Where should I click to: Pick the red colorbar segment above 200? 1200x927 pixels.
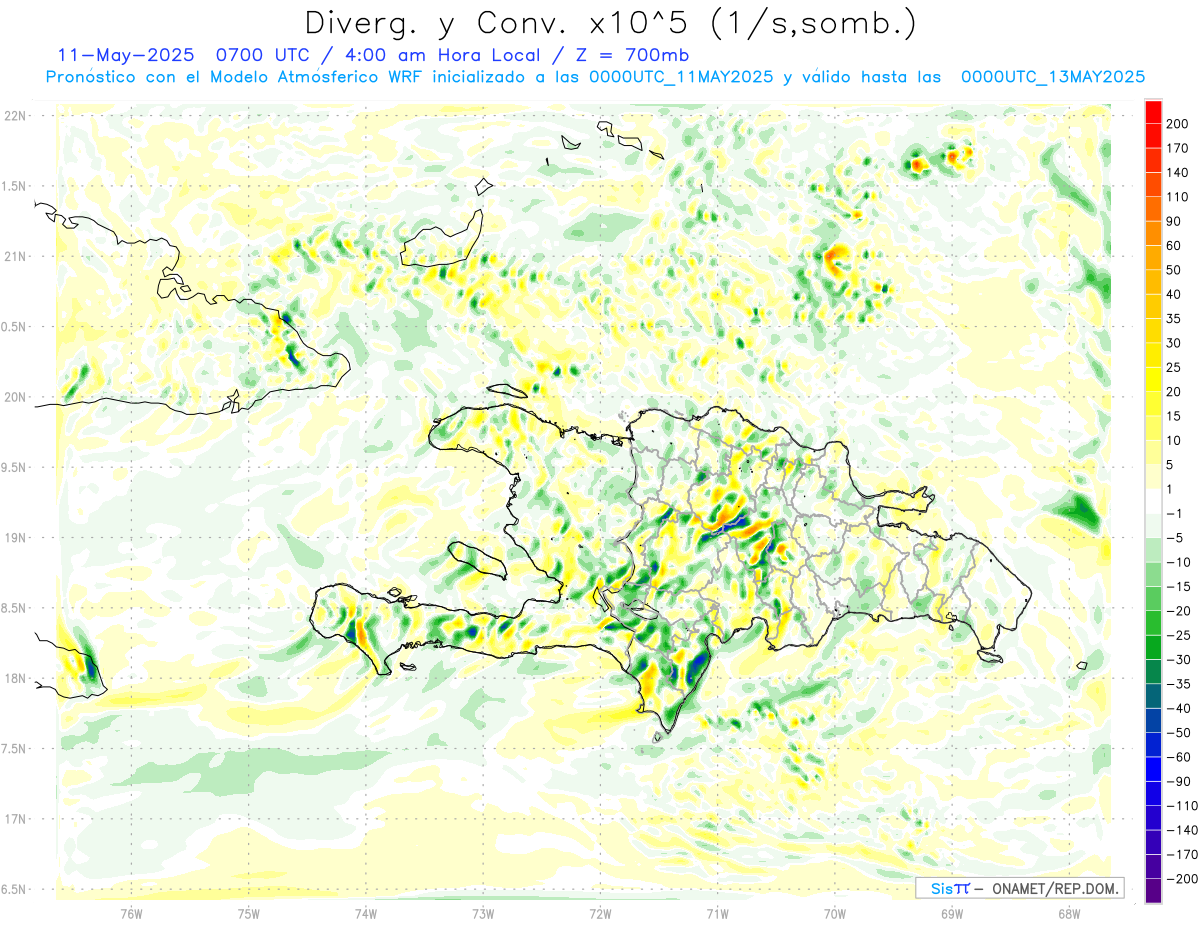tap(1153, 112)
